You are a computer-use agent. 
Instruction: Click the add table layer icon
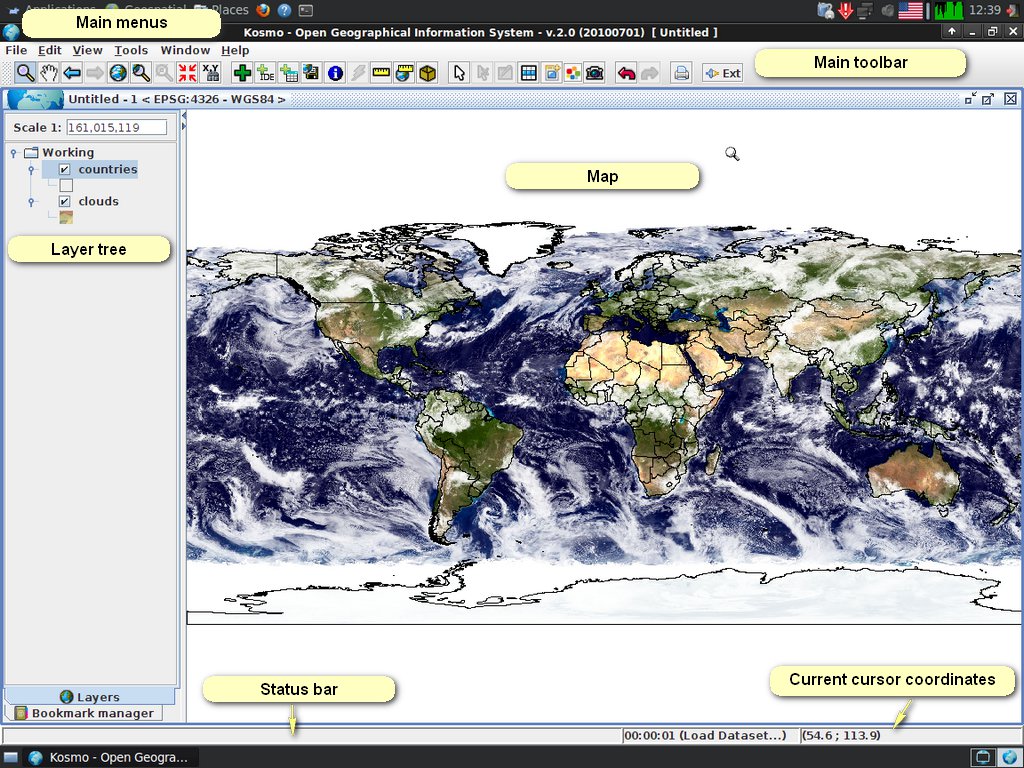[289, 72]
